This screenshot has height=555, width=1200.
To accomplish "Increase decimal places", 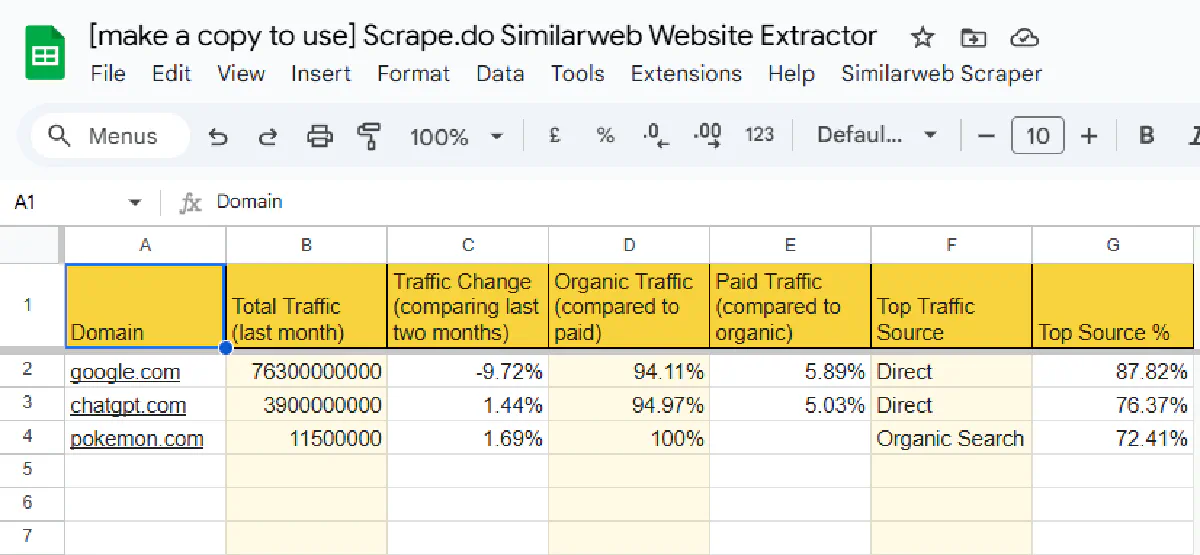I will click(708, 135).
